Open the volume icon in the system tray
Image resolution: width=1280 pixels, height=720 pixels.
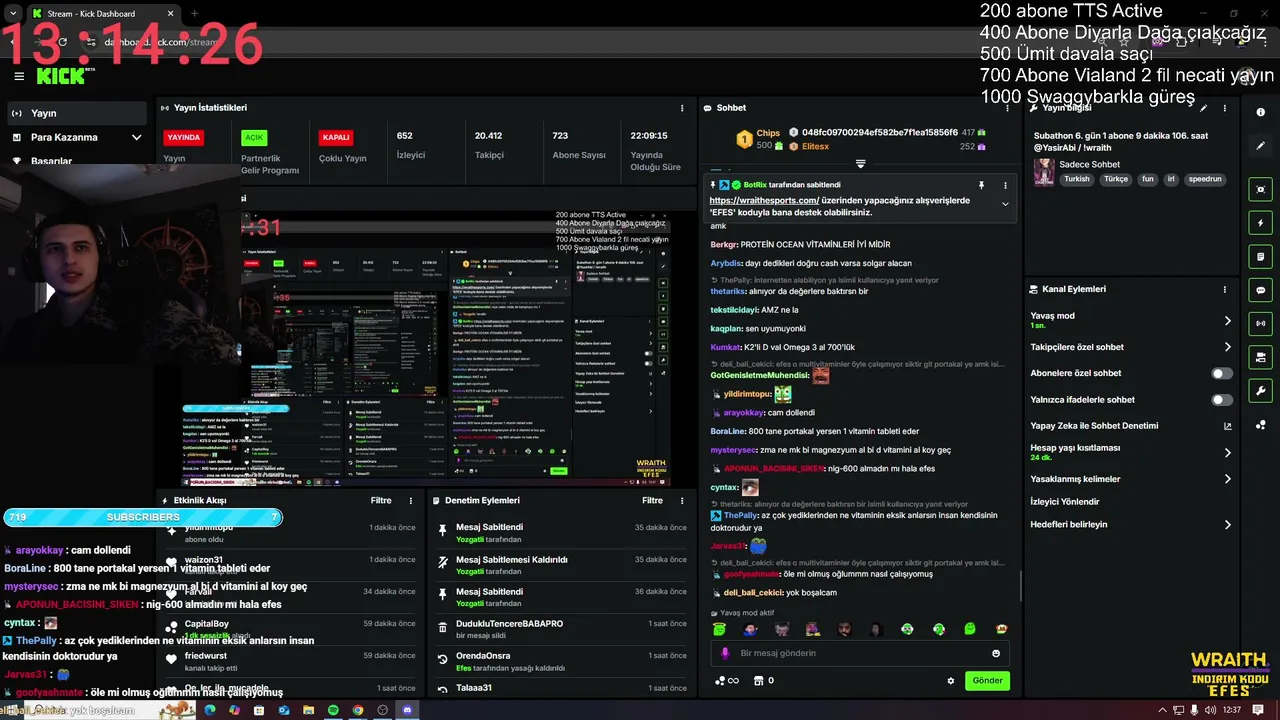1210,710
